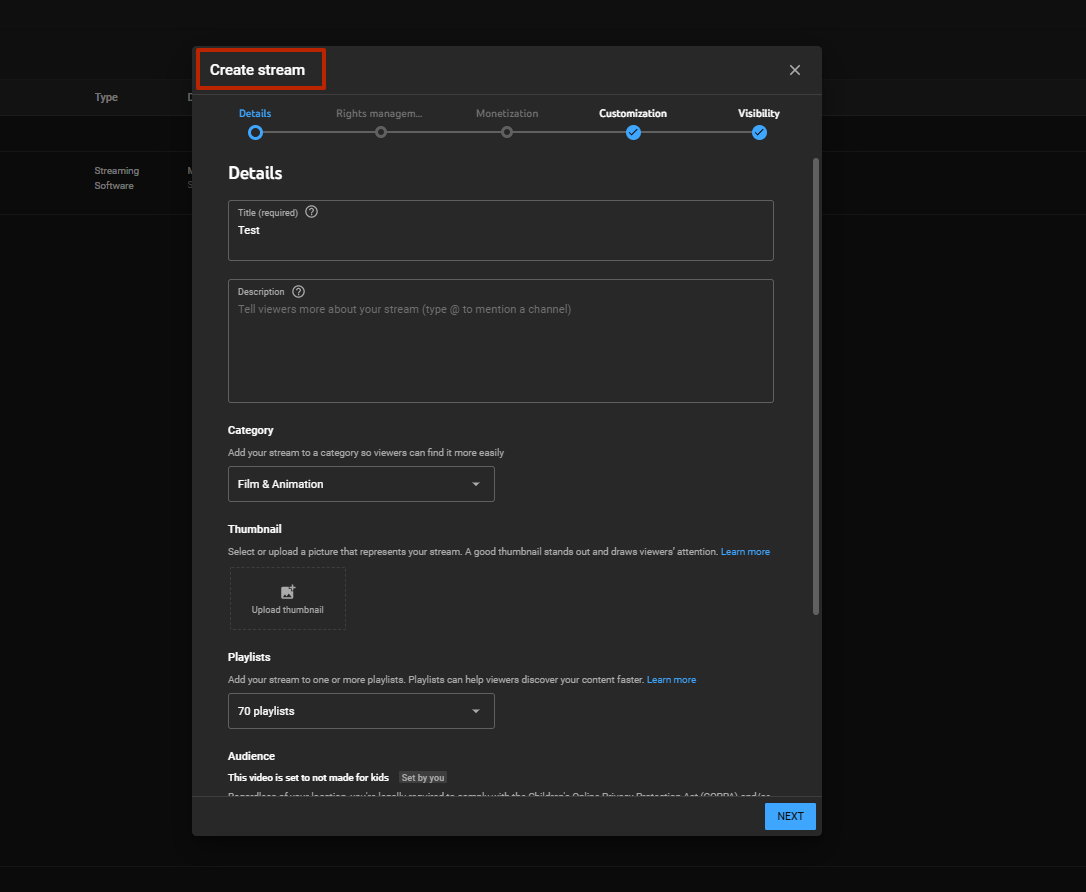Open Title field help icon
This screenshot has width=1086, height=892.
tap(312, 212)
